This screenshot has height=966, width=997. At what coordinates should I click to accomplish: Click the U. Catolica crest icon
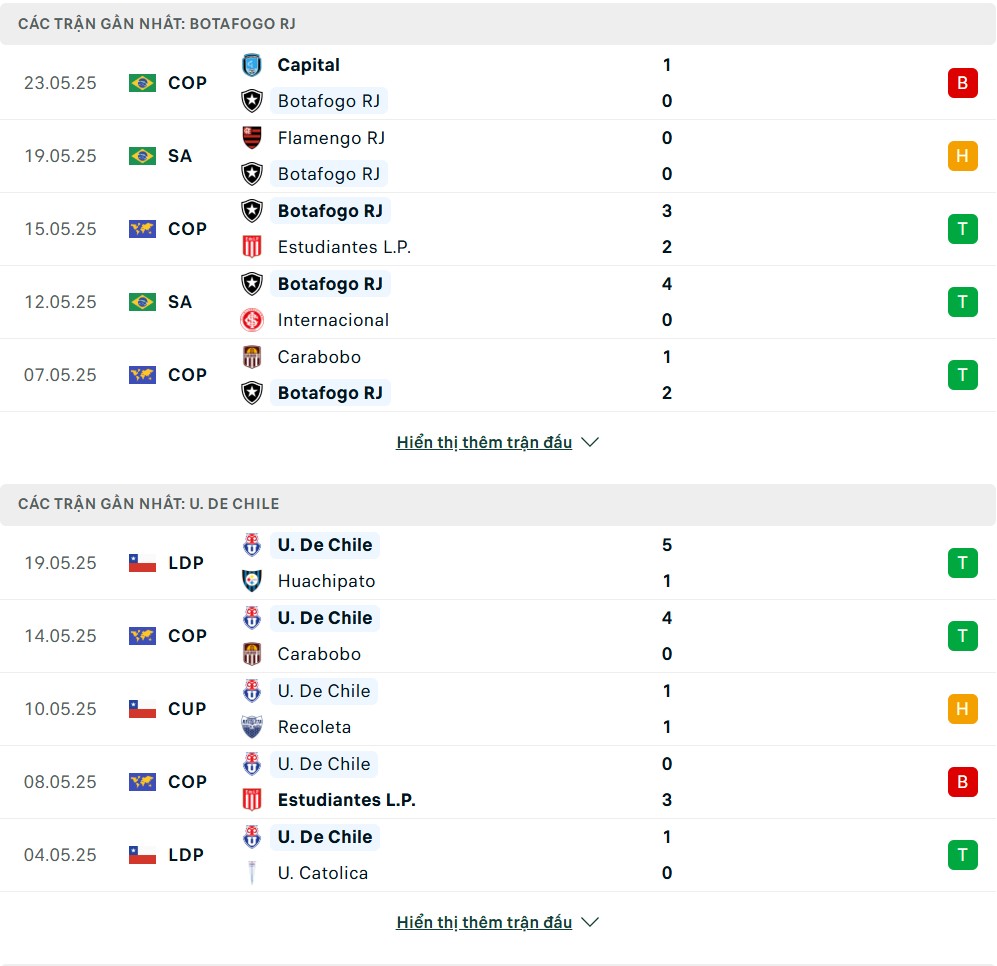[252, 873]
